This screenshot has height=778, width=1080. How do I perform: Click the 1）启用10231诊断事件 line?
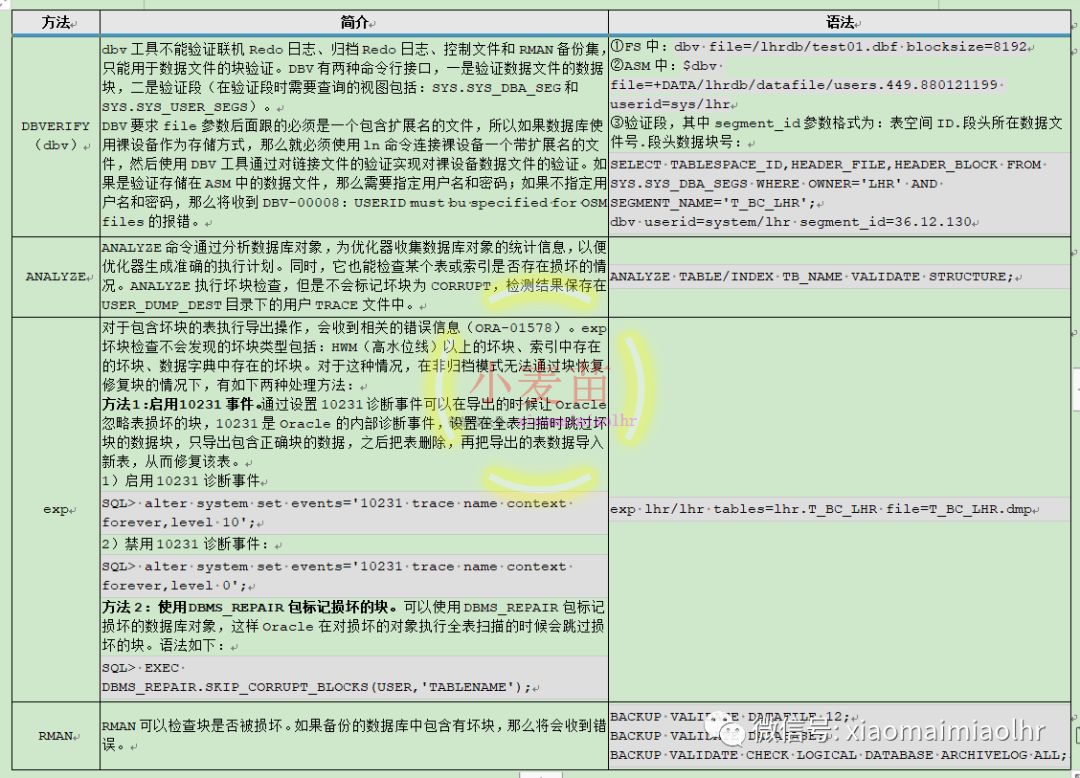click(x=180, y=481)
